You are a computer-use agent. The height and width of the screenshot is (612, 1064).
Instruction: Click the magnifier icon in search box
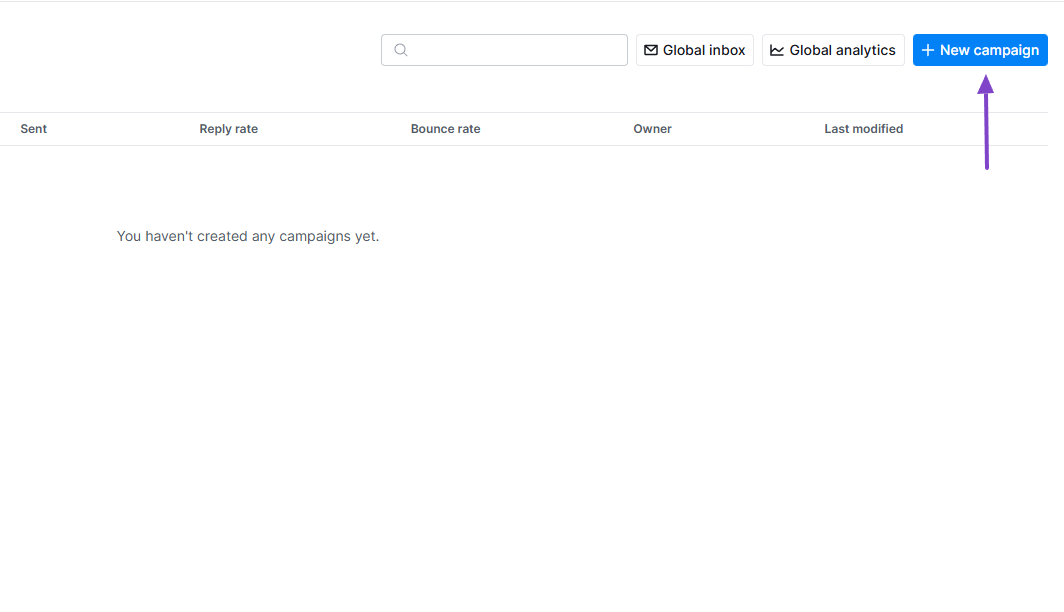[x=401, y=50]
